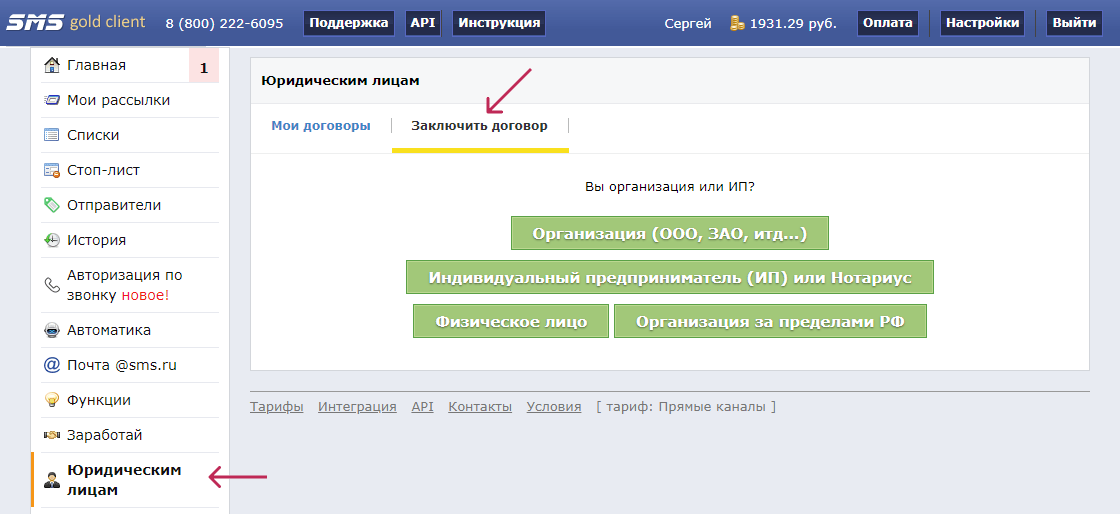
Task: Select Юридическим лицам in sidebar
Action: [x=124, y=480]
